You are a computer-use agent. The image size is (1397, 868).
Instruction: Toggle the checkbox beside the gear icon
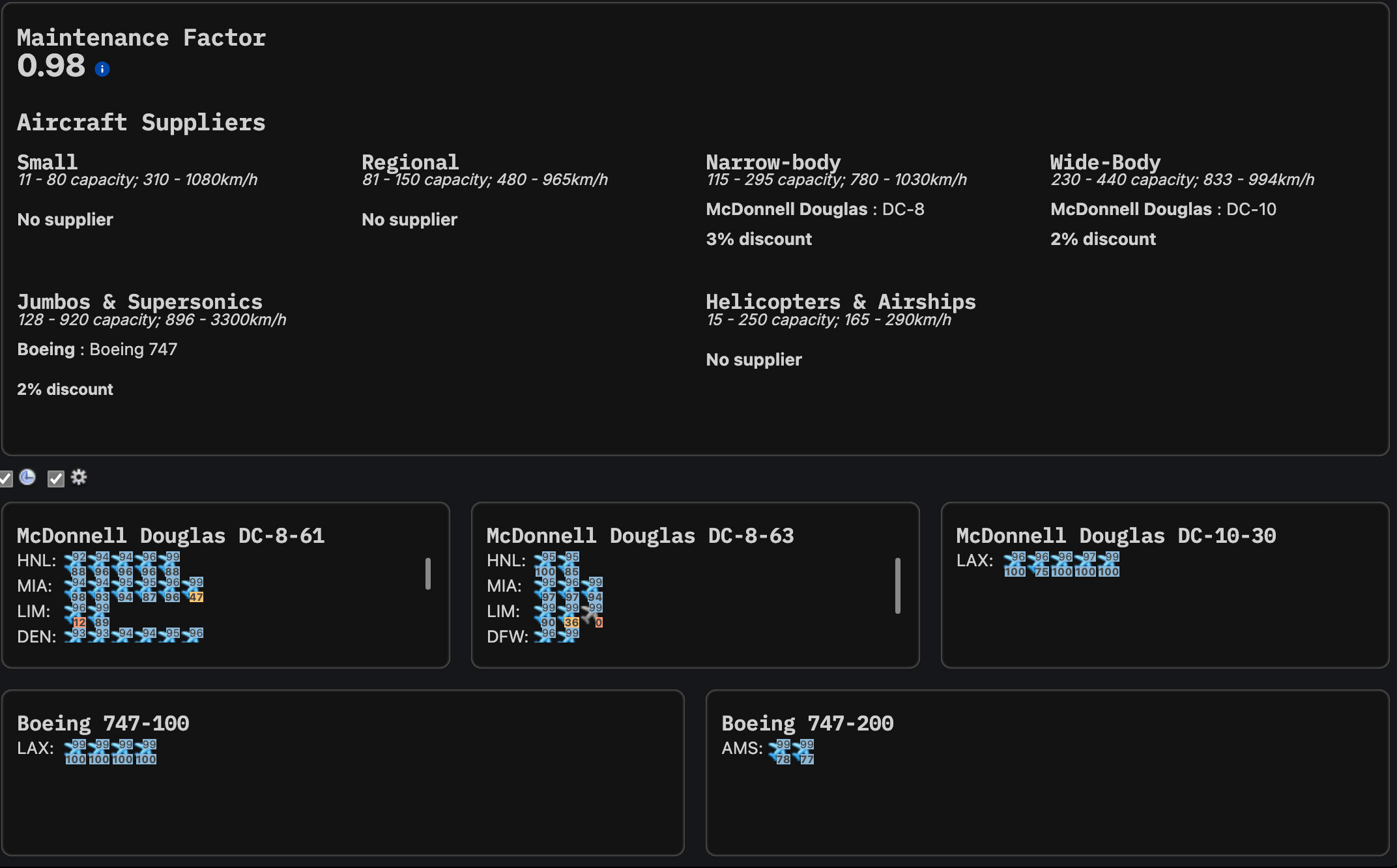[x=56, y=479]
